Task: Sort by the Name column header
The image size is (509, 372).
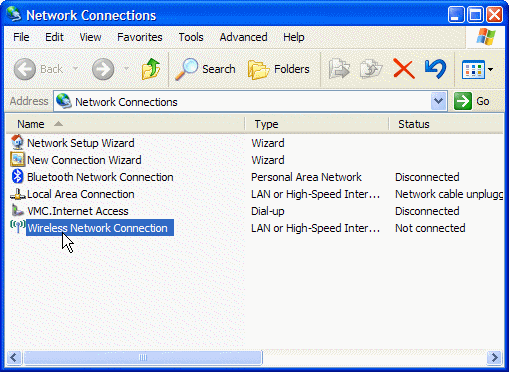Action: (125, 124)
